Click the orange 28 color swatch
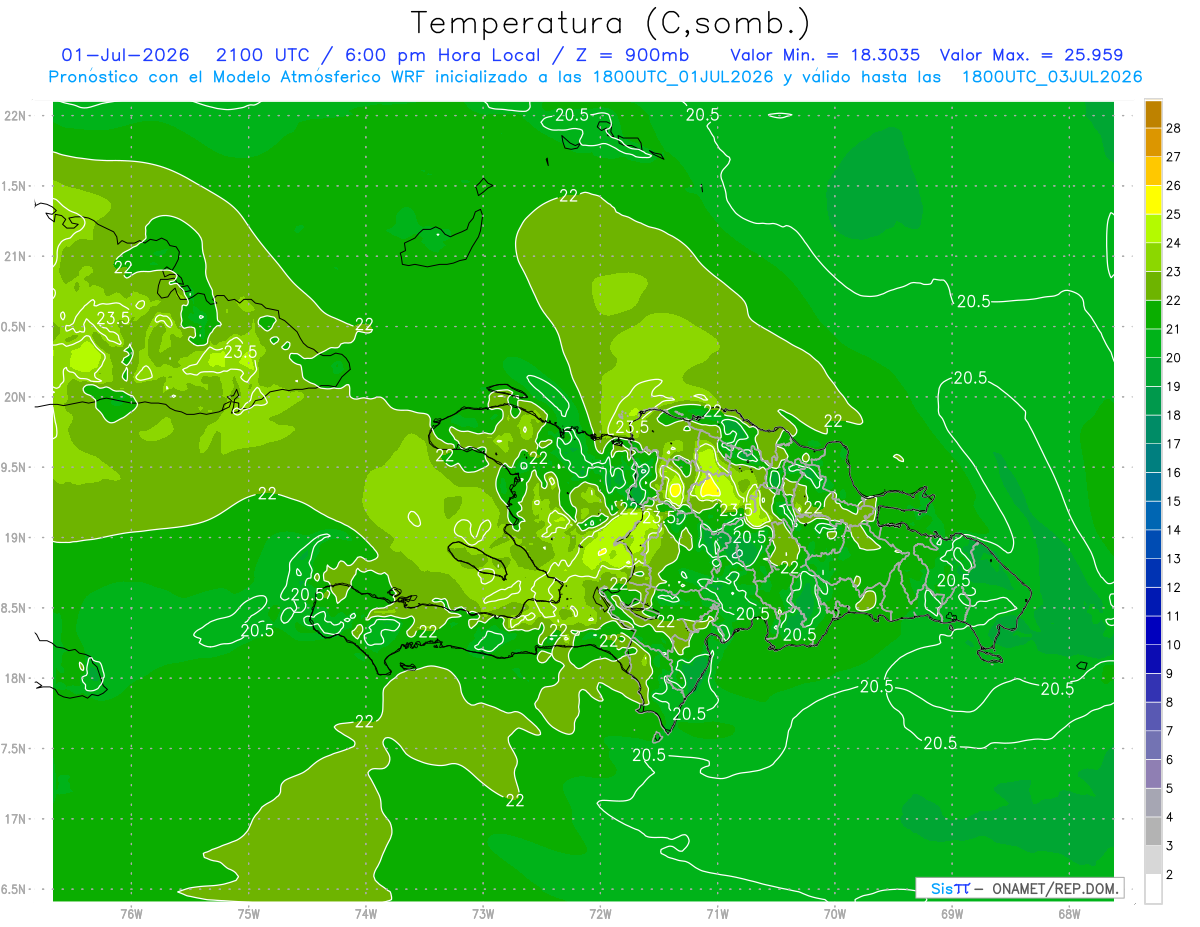The height and width of the screenshot is (927, 1200). (1153, 115)
